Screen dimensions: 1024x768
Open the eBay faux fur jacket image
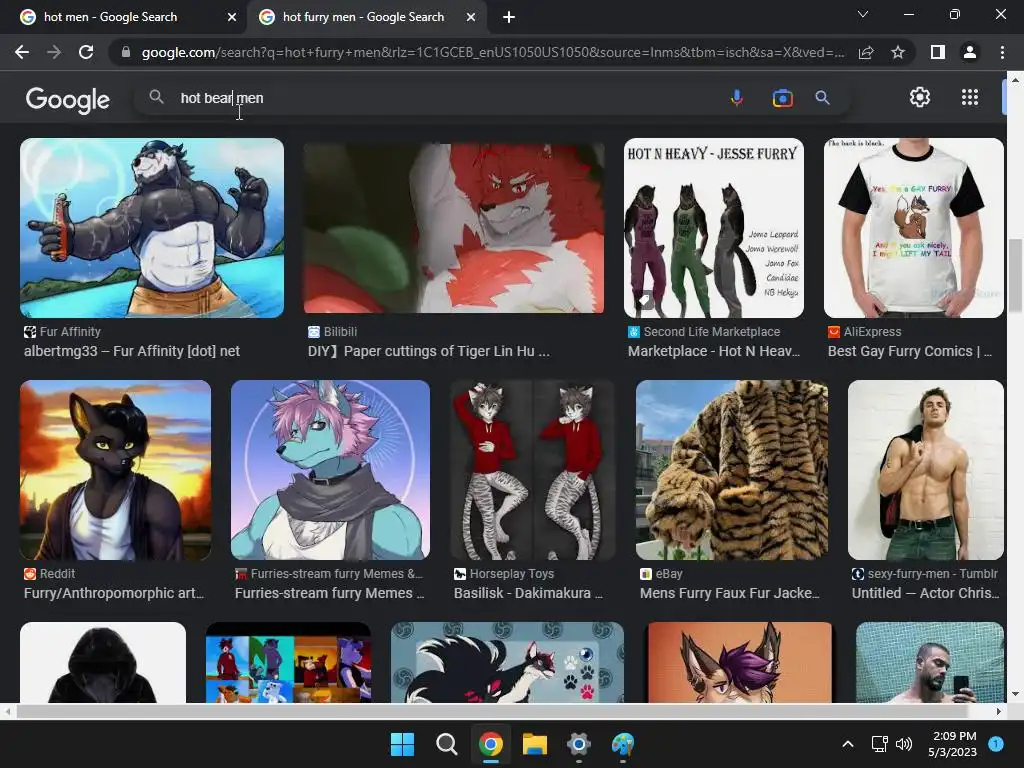(x=732, y=470)
